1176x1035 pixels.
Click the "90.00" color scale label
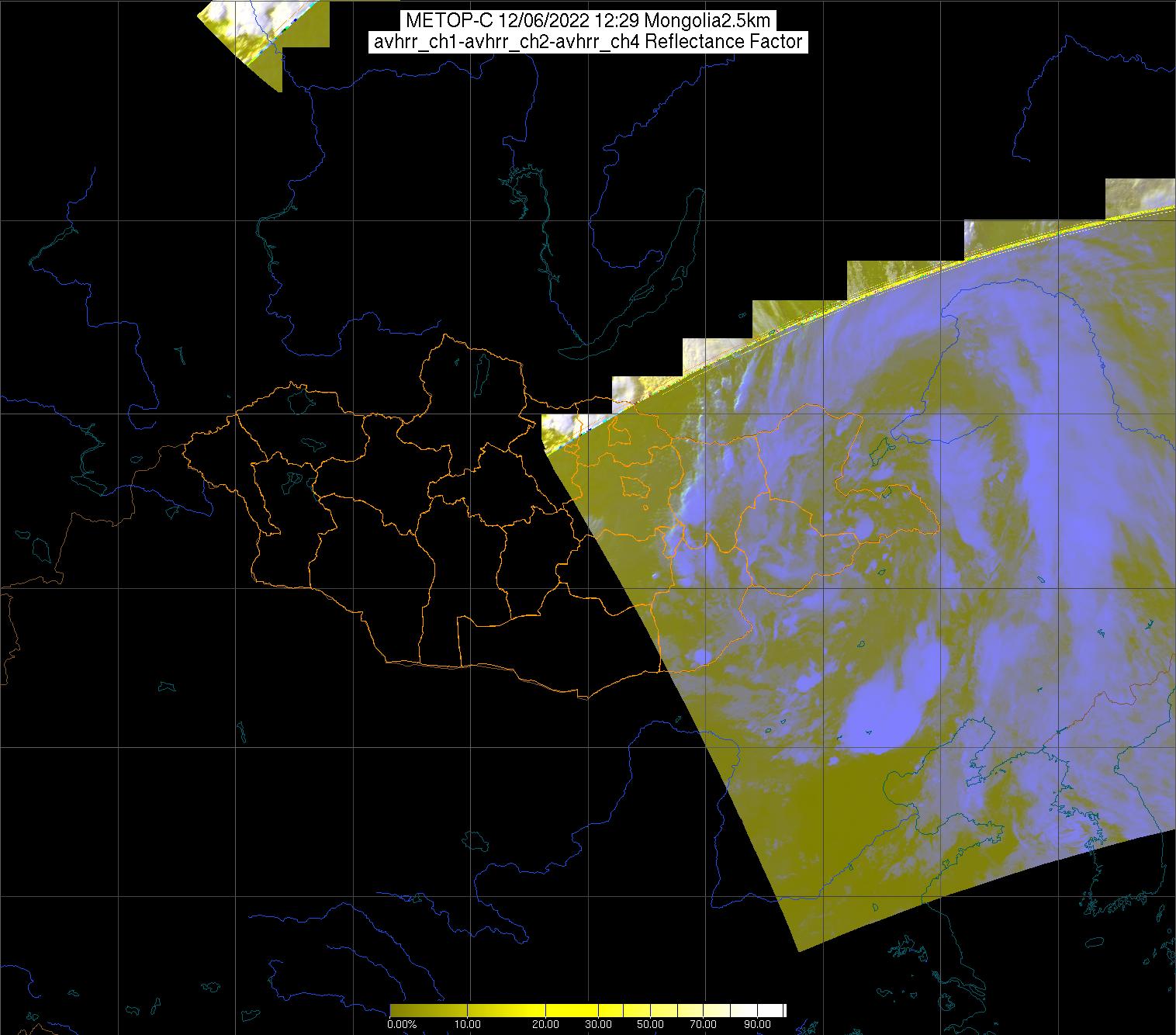tap(757, 1025)
